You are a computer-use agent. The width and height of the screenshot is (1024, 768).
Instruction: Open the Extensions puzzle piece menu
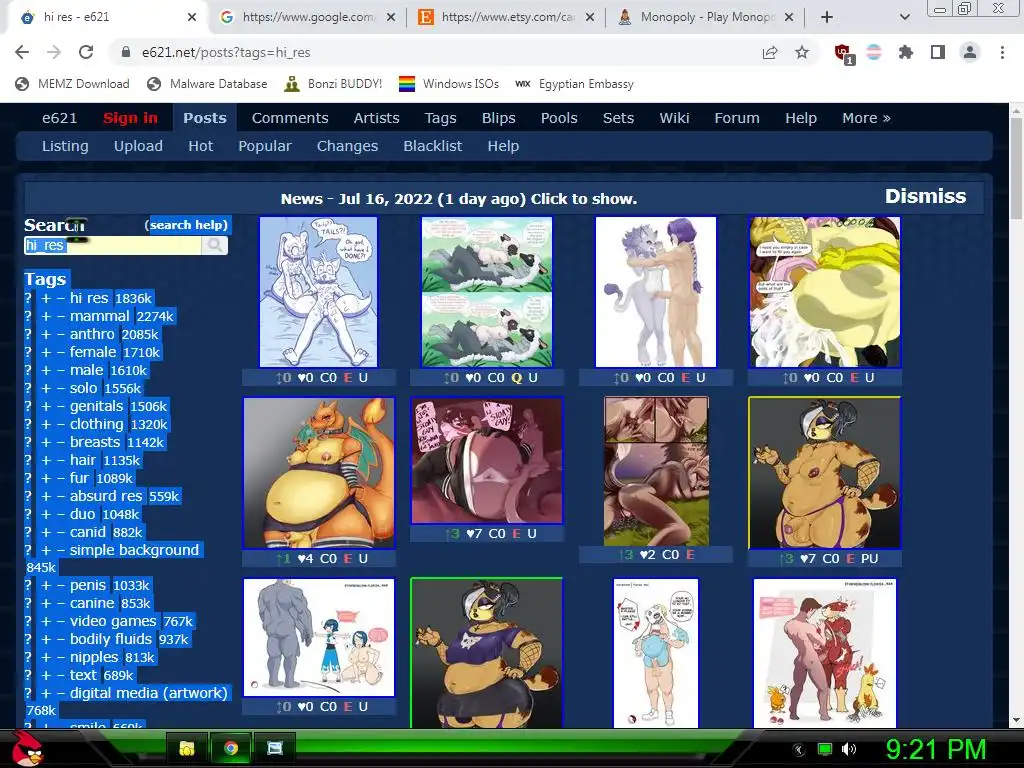(x=906, y=52)
